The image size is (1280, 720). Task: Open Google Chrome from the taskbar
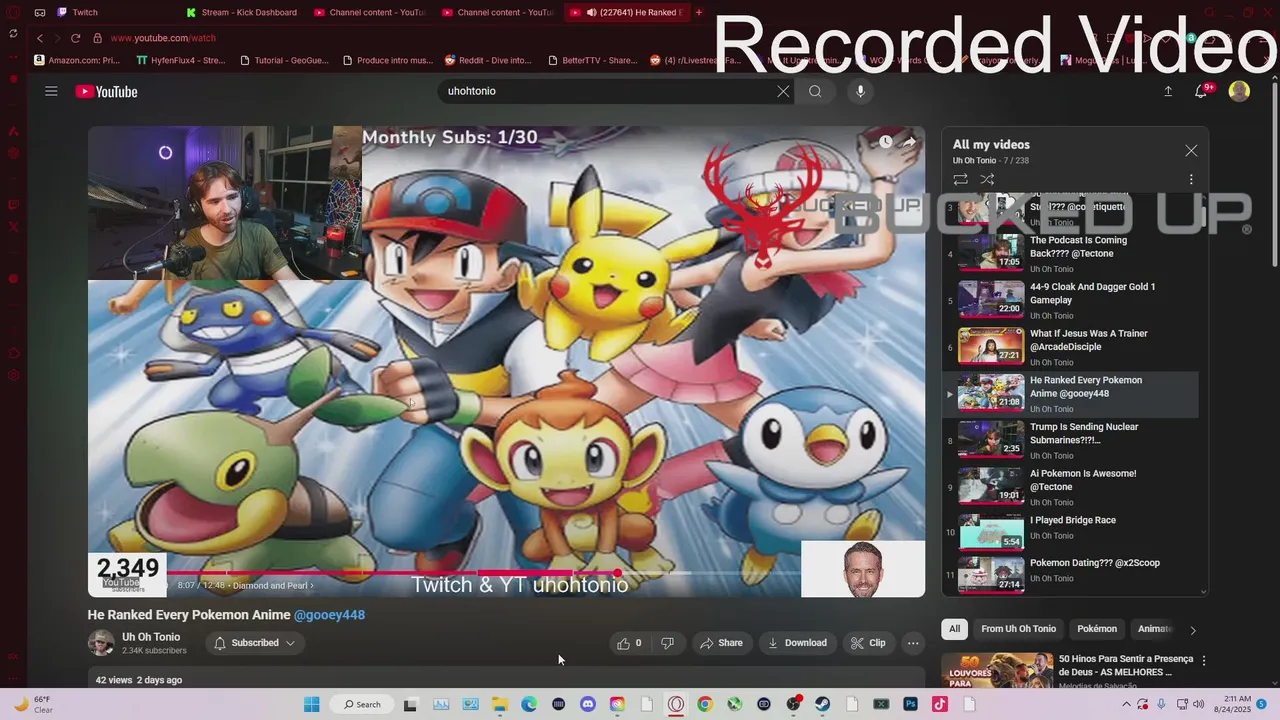point(705,704)
